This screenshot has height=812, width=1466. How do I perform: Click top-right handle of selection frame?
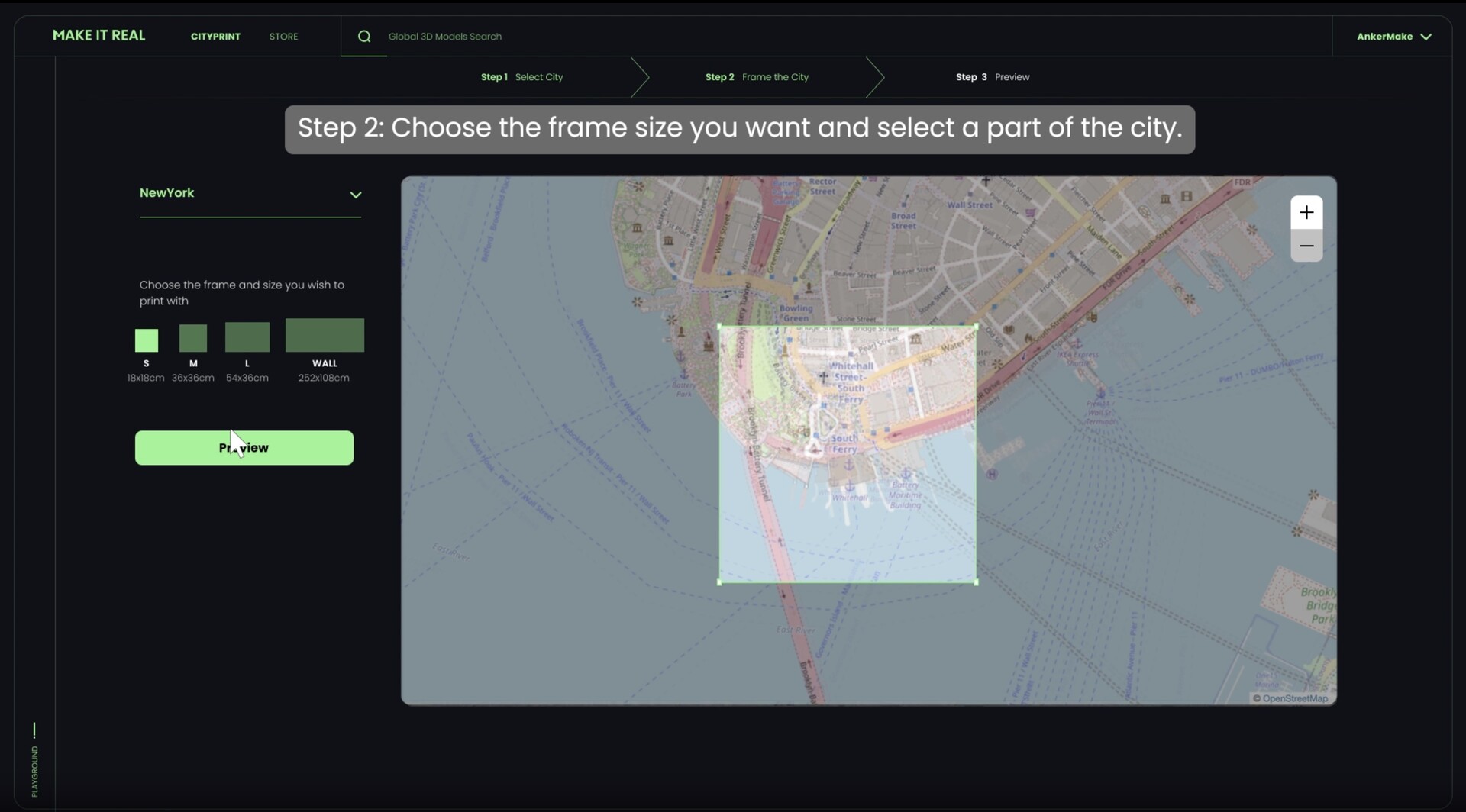pos(976,326)
